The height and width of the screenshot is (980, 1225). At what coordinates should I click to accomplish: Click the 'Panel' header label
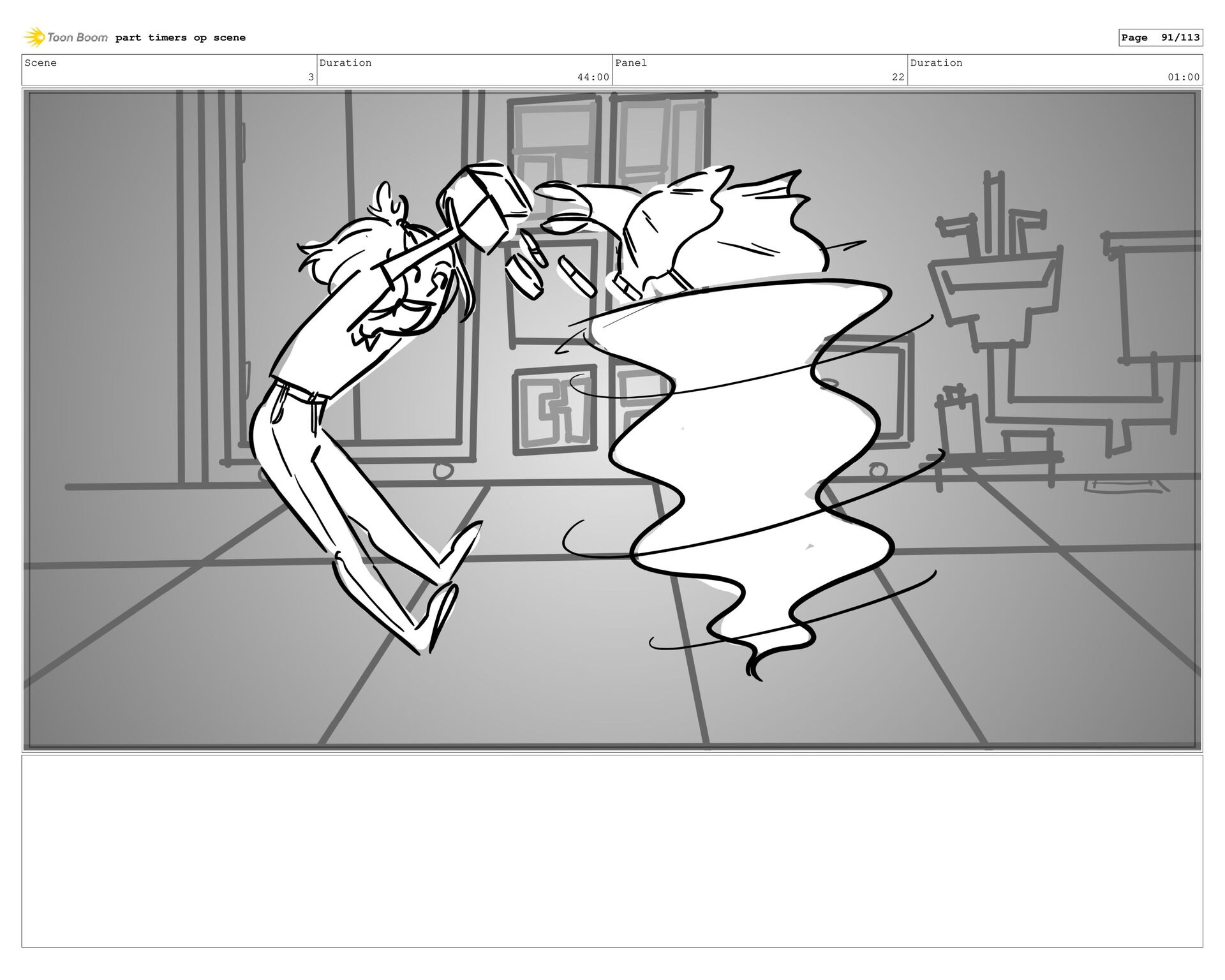(631, 63)
